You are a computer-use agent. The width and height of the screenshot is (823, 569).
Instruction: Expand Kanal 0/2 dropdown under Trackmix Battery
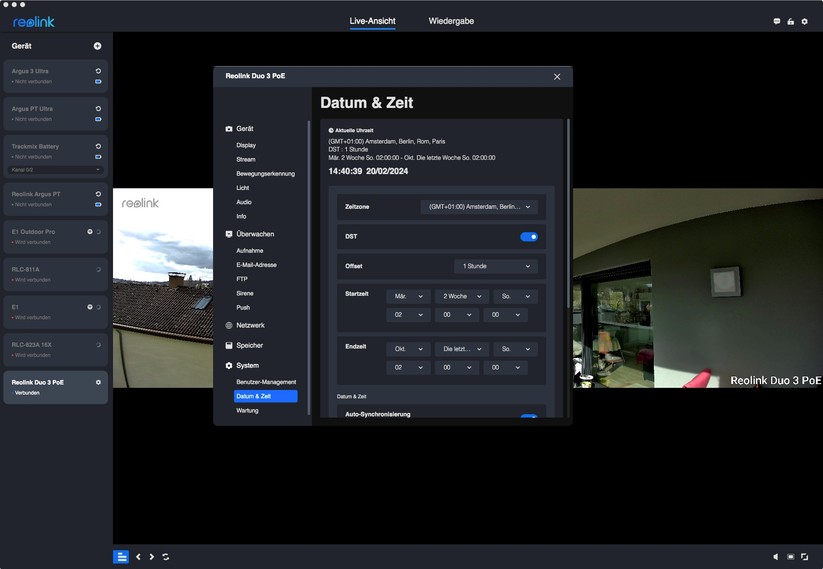(57, 170)
